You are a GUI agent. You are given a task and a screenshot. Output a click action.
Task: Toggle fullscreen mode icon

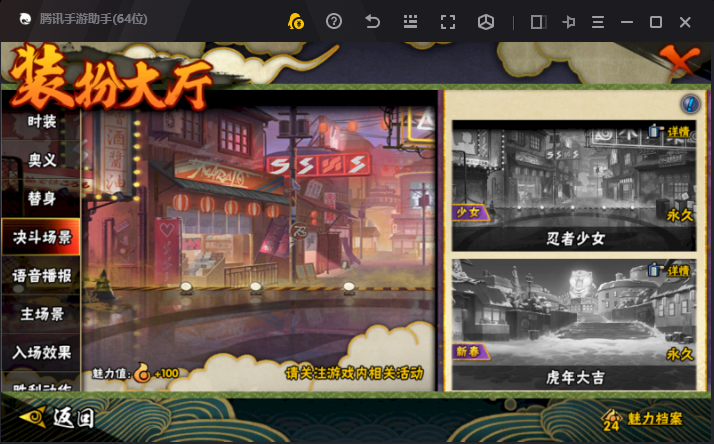448,21
